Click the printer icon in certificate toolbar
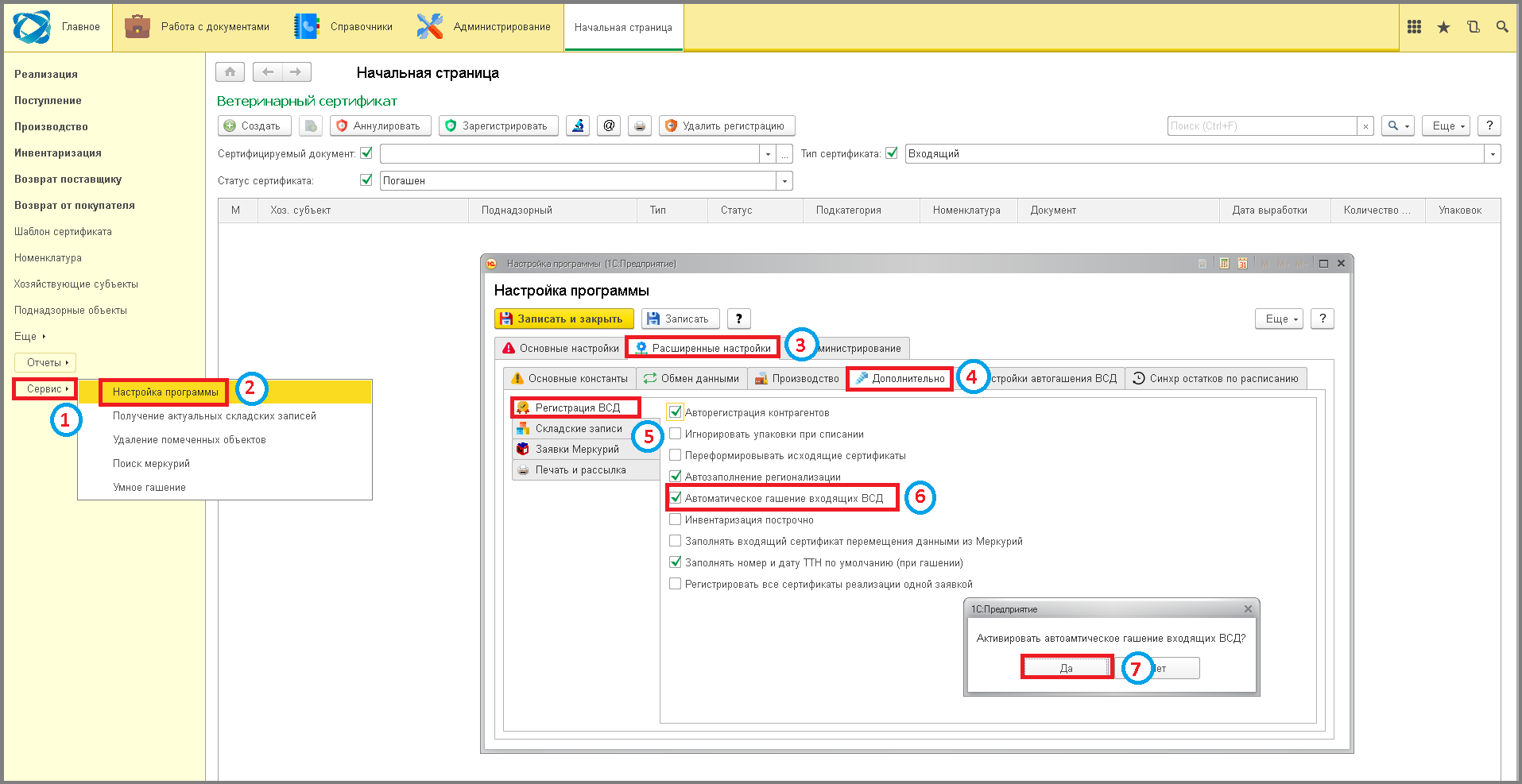The image size is (1522, 784). 640,126
